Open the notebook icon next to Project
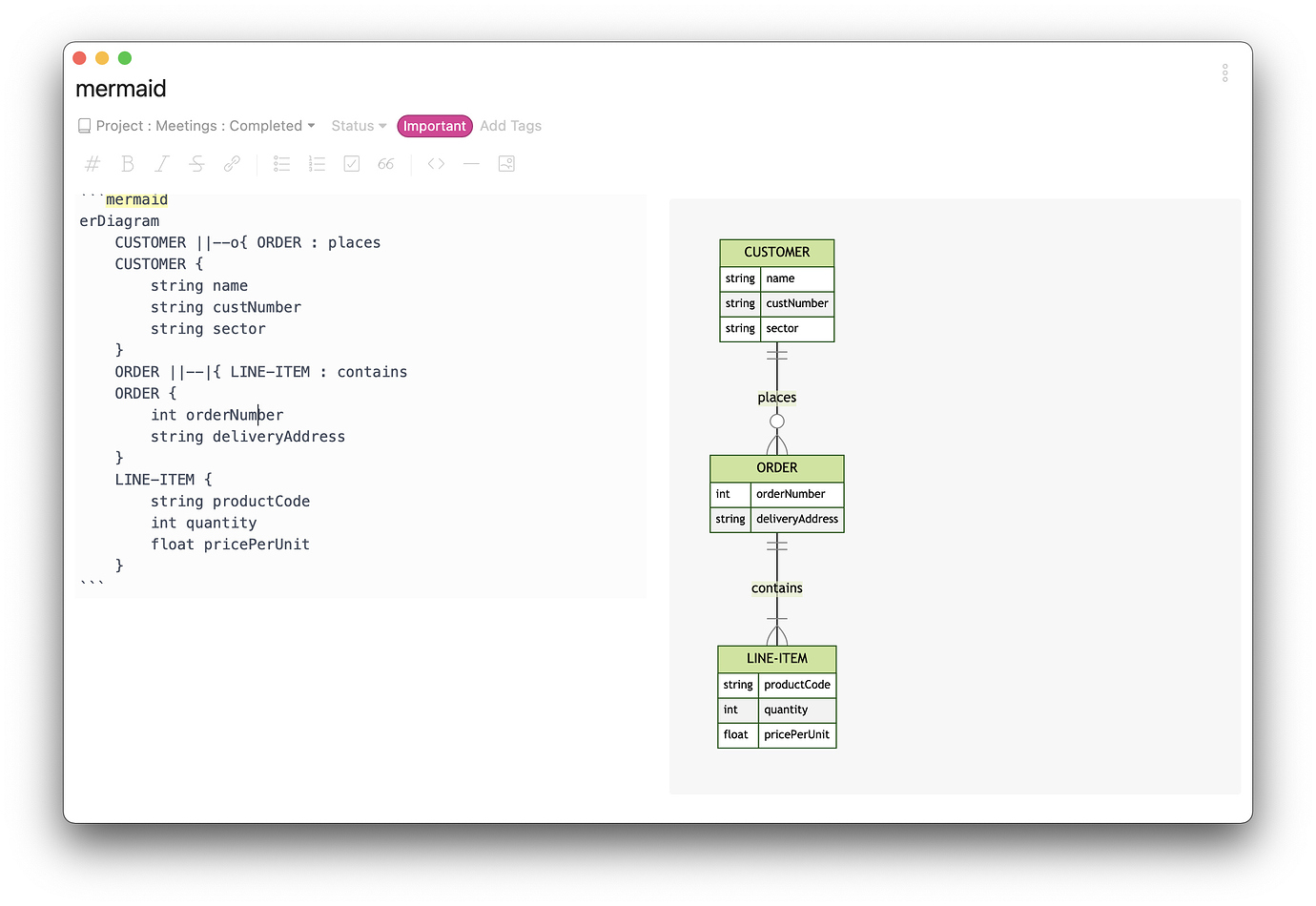Image resolution: width=1316 pixels, height=906 pixels. [84, 125]
